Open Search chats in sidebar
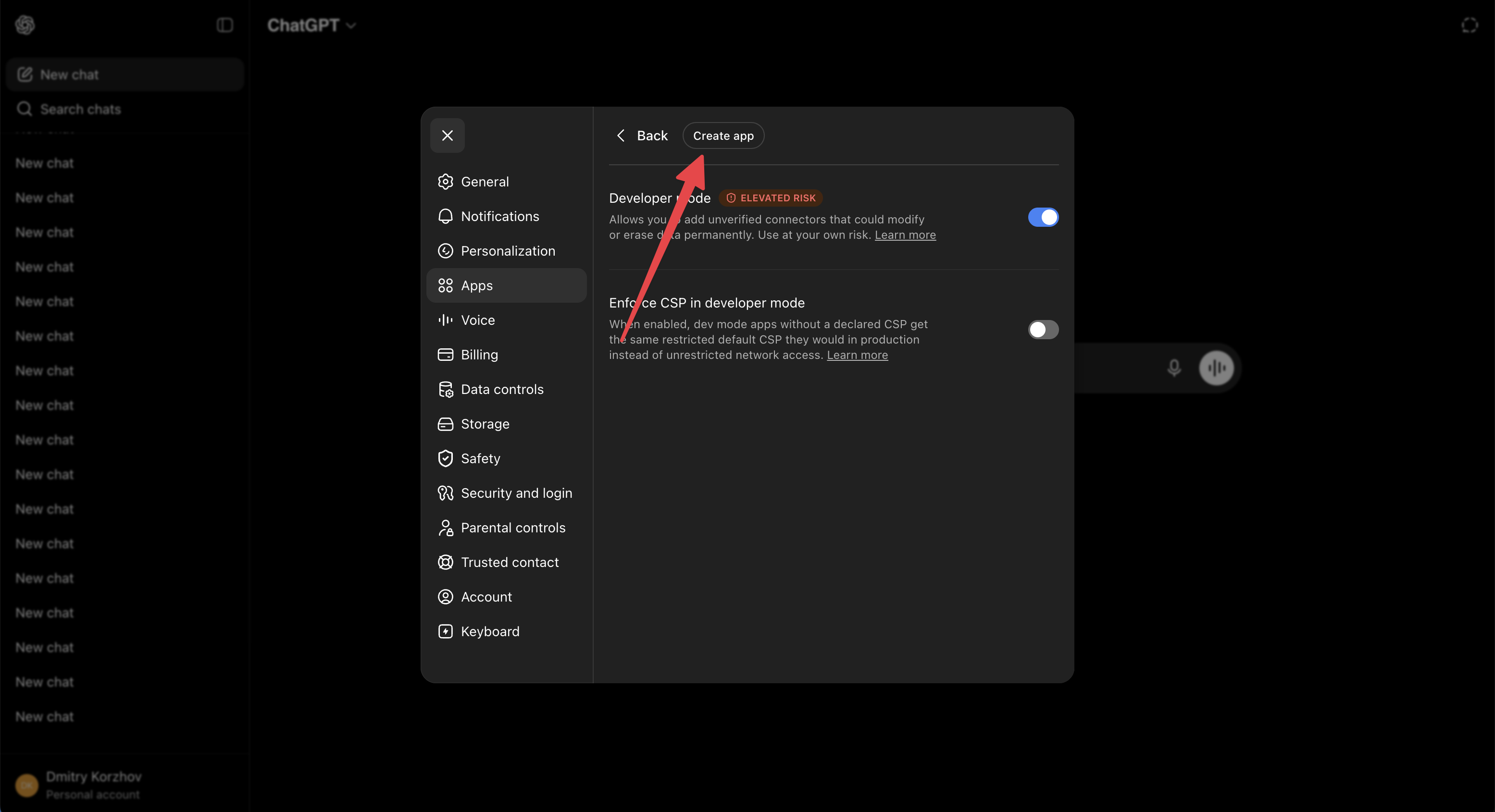The image size is (1495, 812). [x=125, y=109]
